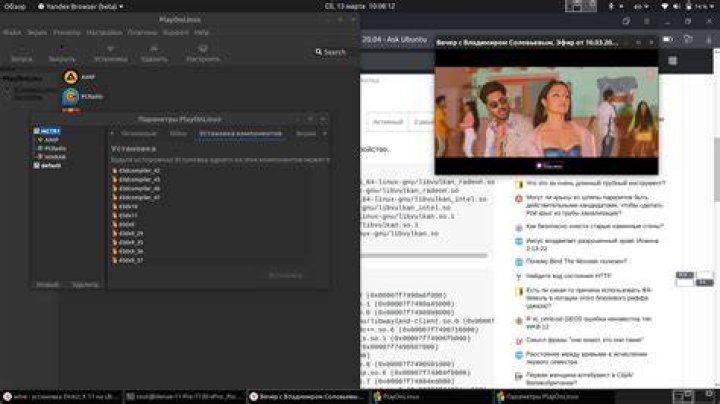Switch to the Wine tab in settings window
This screenshot has height=404, width=720.
coord(178,134)
